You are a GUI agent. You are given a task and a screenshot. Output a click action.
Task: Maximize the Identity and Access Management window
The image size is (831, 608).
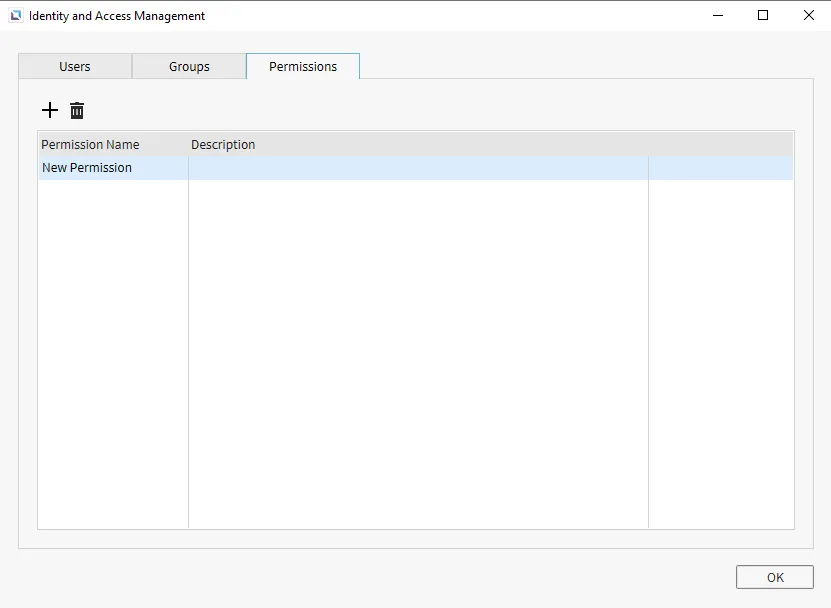pyautogui.click(x=763, y=15)
